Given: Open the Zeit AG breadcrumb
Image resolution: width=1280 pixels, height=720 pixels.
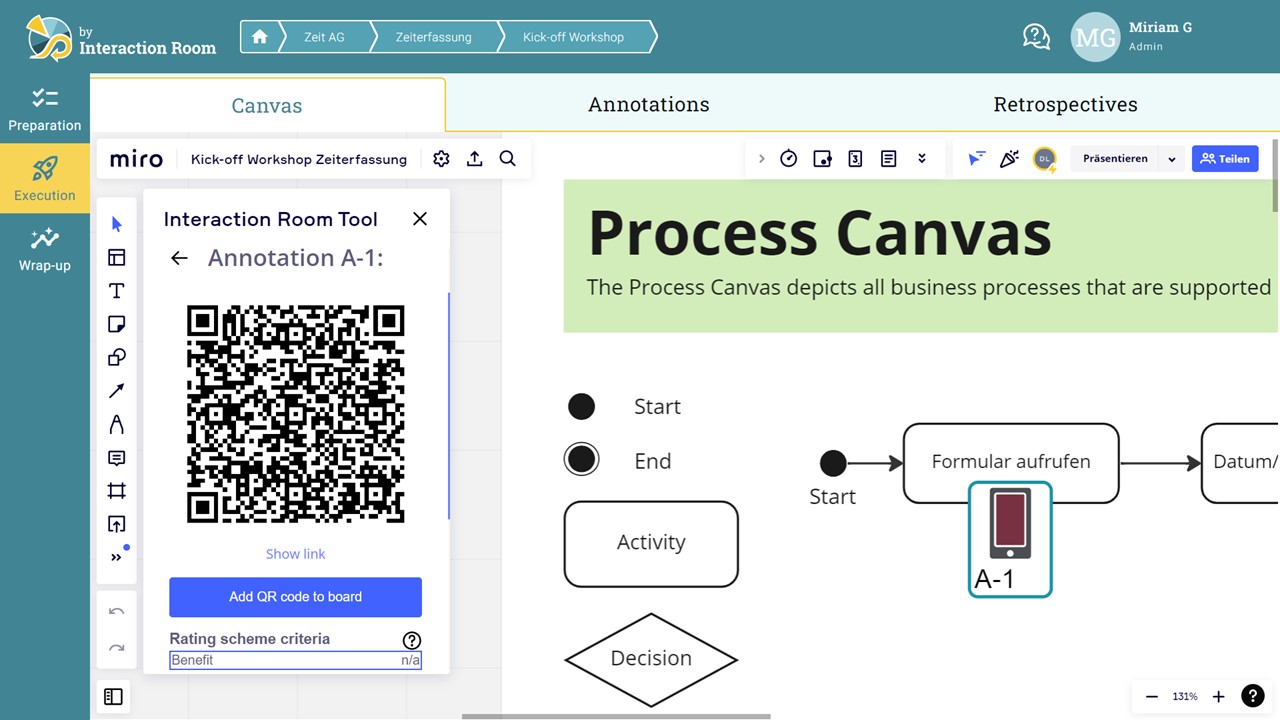Looking at the screenshot, I should (x=324, y=37).
